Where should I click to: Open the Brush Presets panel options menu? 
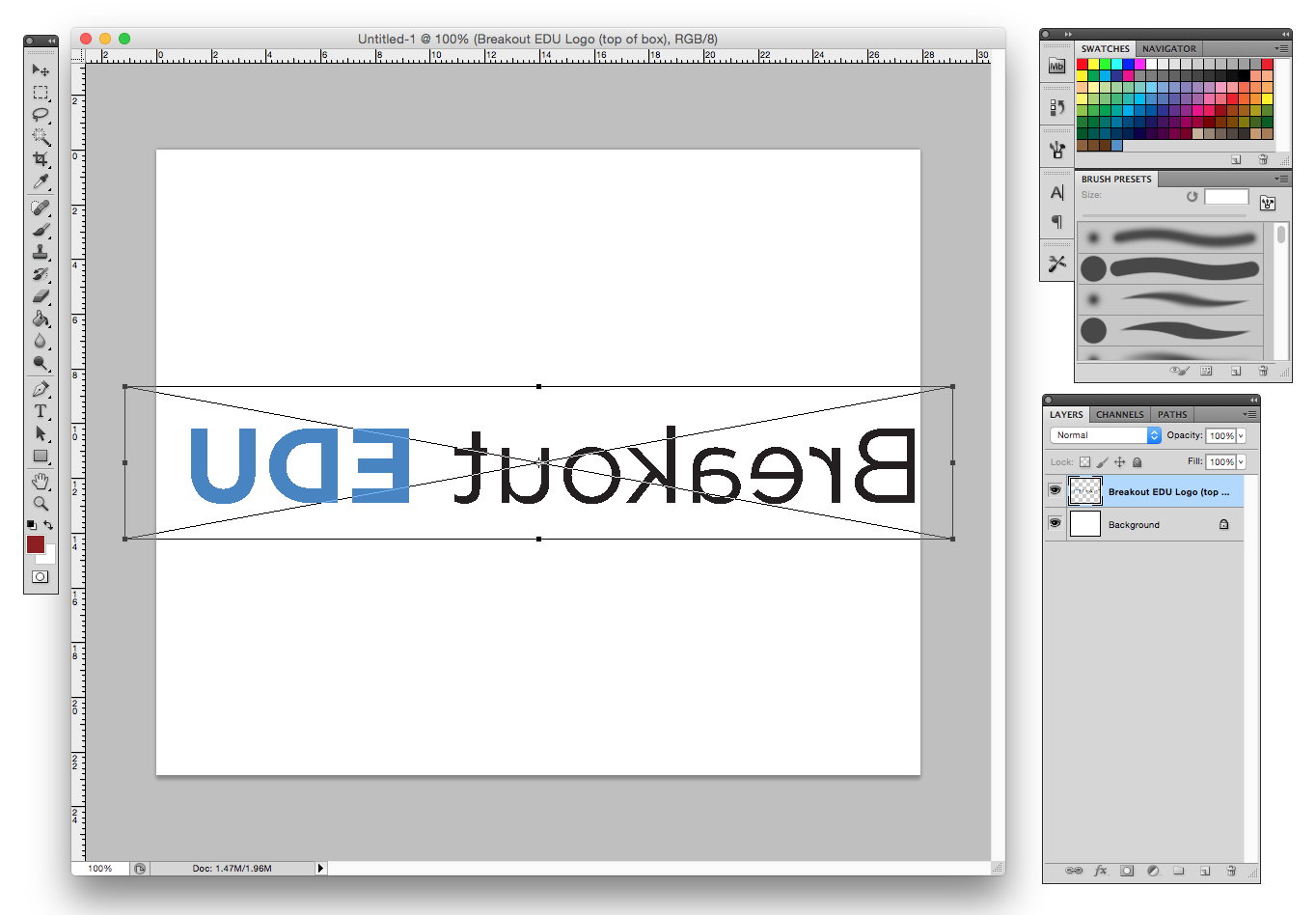(x=1281, y=179)
